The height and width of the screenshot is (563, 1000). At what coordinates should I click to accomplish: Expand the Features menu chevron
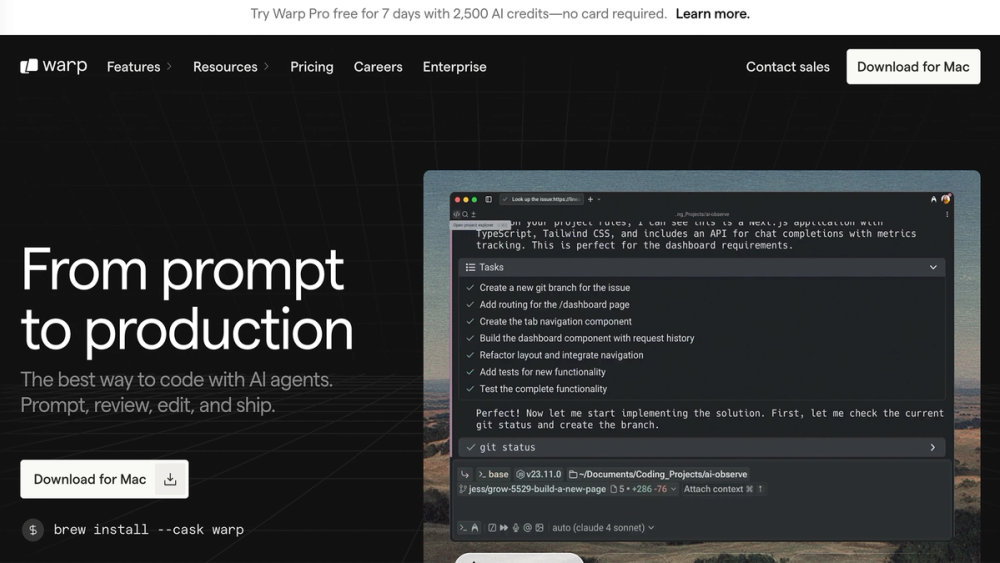pyautogui.click(x=169, y=66)
